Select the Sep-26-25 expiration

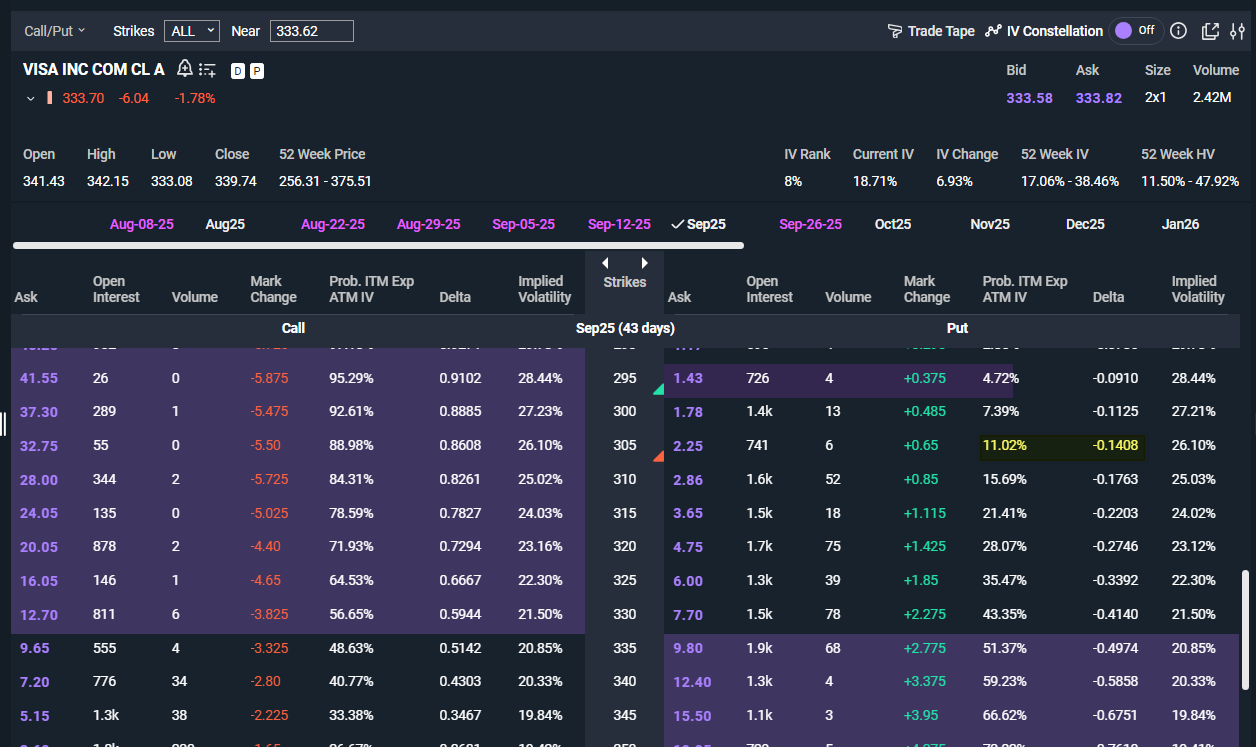[811, 224]
